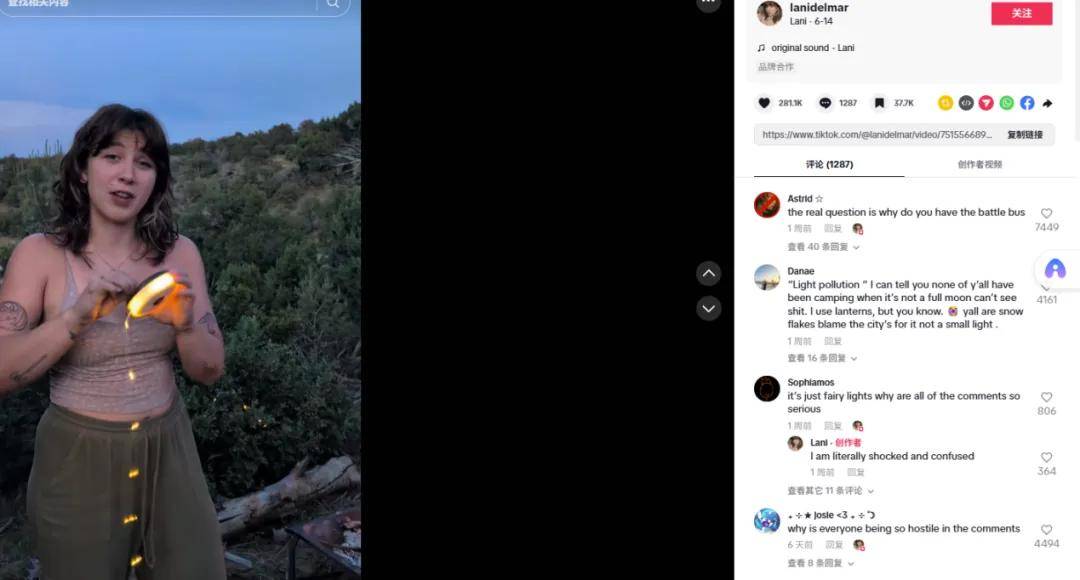The height and width of the screenshot is (580, 1080).
Task: Like Josie's hostile comments remark
Action: coord(1046,530)
